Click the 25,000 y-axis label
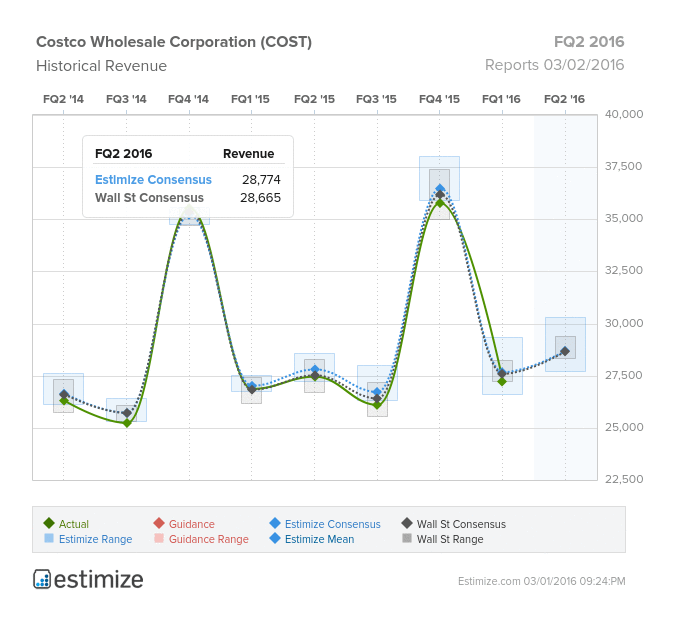 pyautogui.click(x=624, y=428)
